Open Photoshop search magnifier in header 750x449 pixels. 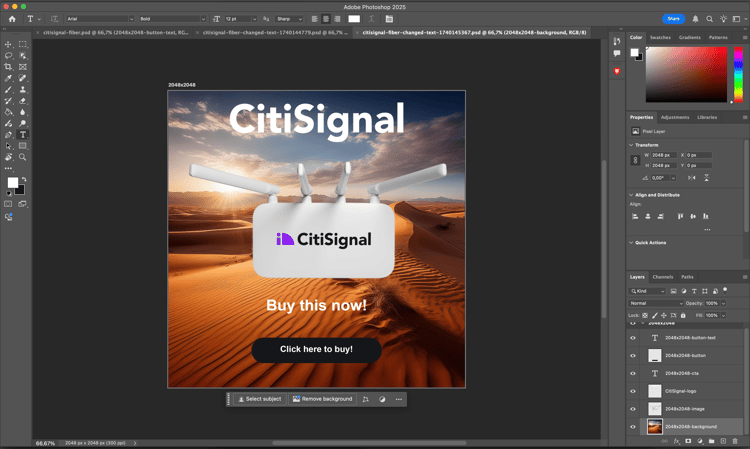pyautogui.click(x=709, y=19)
